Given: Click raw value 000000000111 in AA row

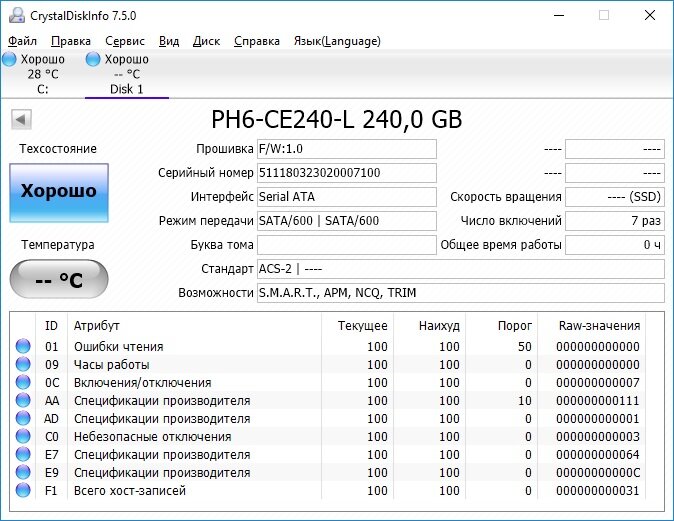Looking at the screenshot, I should coord(597,401).
